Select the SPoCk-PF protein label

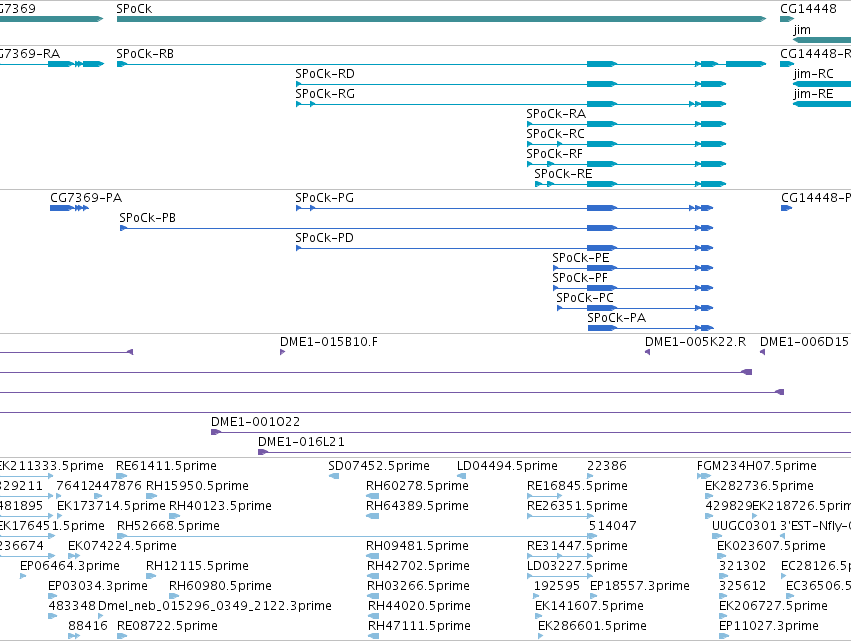pos(580,278)
